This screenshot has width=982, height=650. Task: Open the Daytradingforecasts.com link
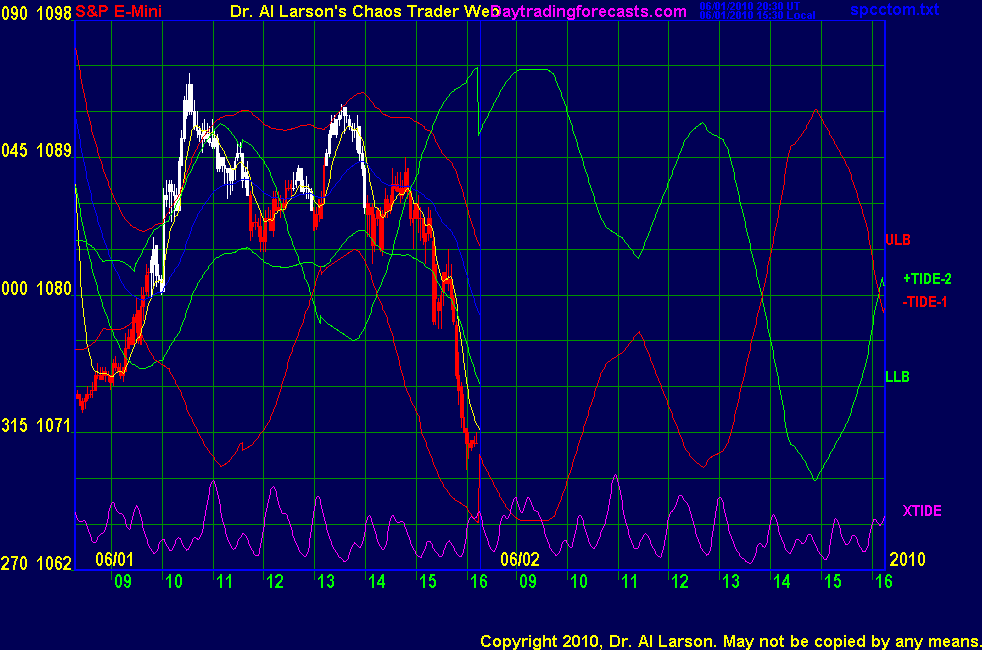click(588, 12)
